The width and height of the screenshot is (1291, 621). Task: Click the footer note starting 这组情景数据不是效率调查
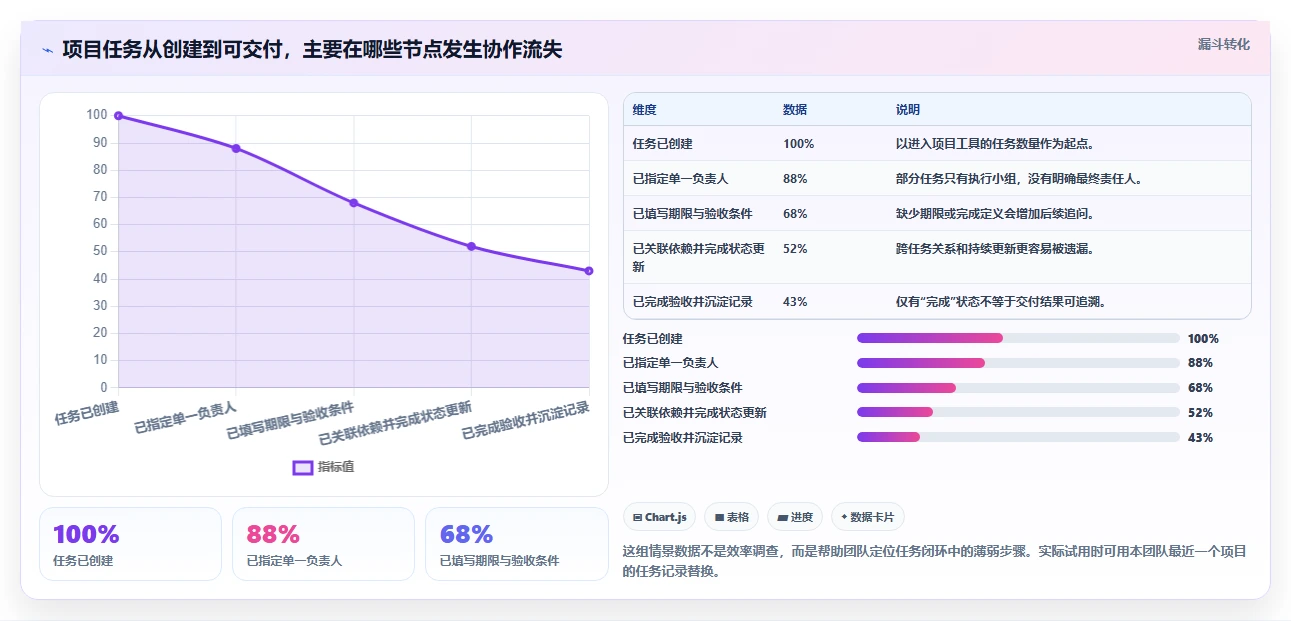point(935,561)
